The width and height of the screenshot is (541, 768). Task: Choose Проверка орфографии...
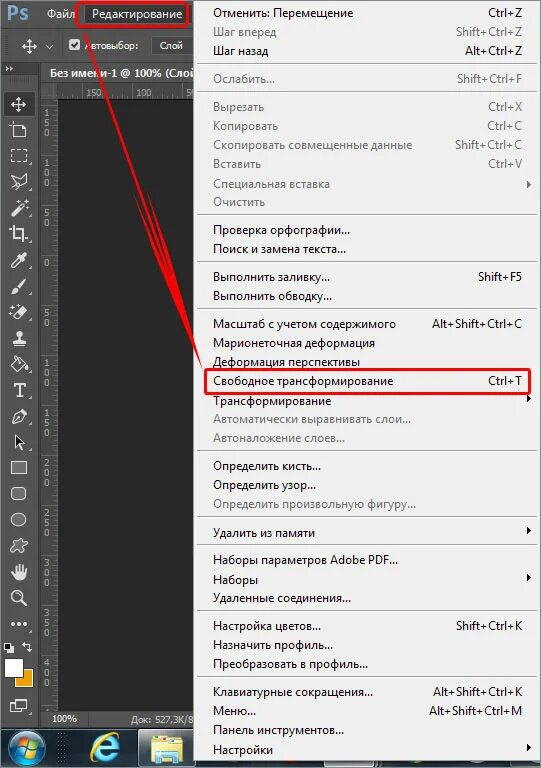click(367, 230)
